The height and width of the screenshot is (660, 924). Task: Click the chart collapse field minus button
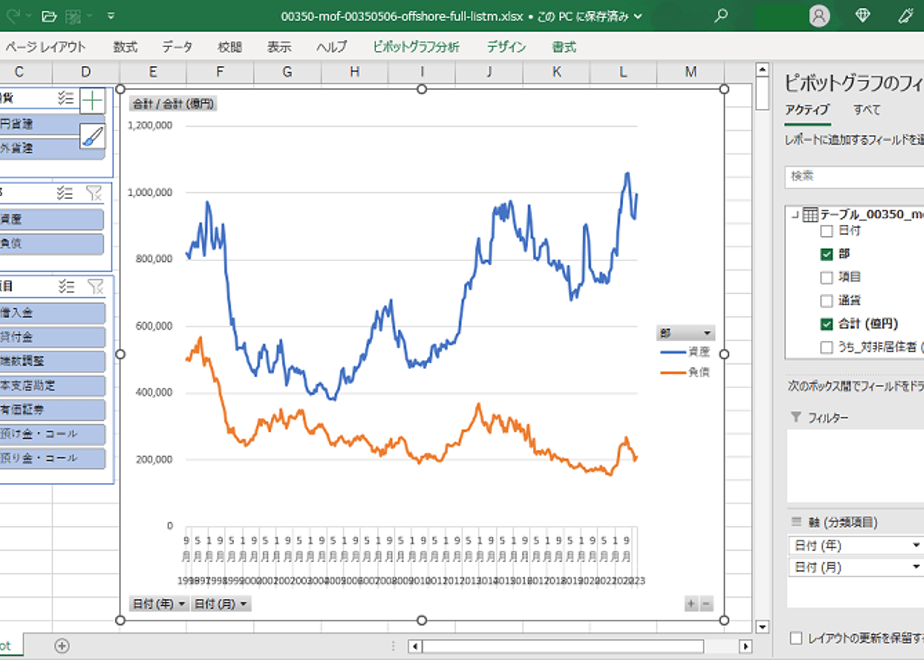click(x=706, y=603)
